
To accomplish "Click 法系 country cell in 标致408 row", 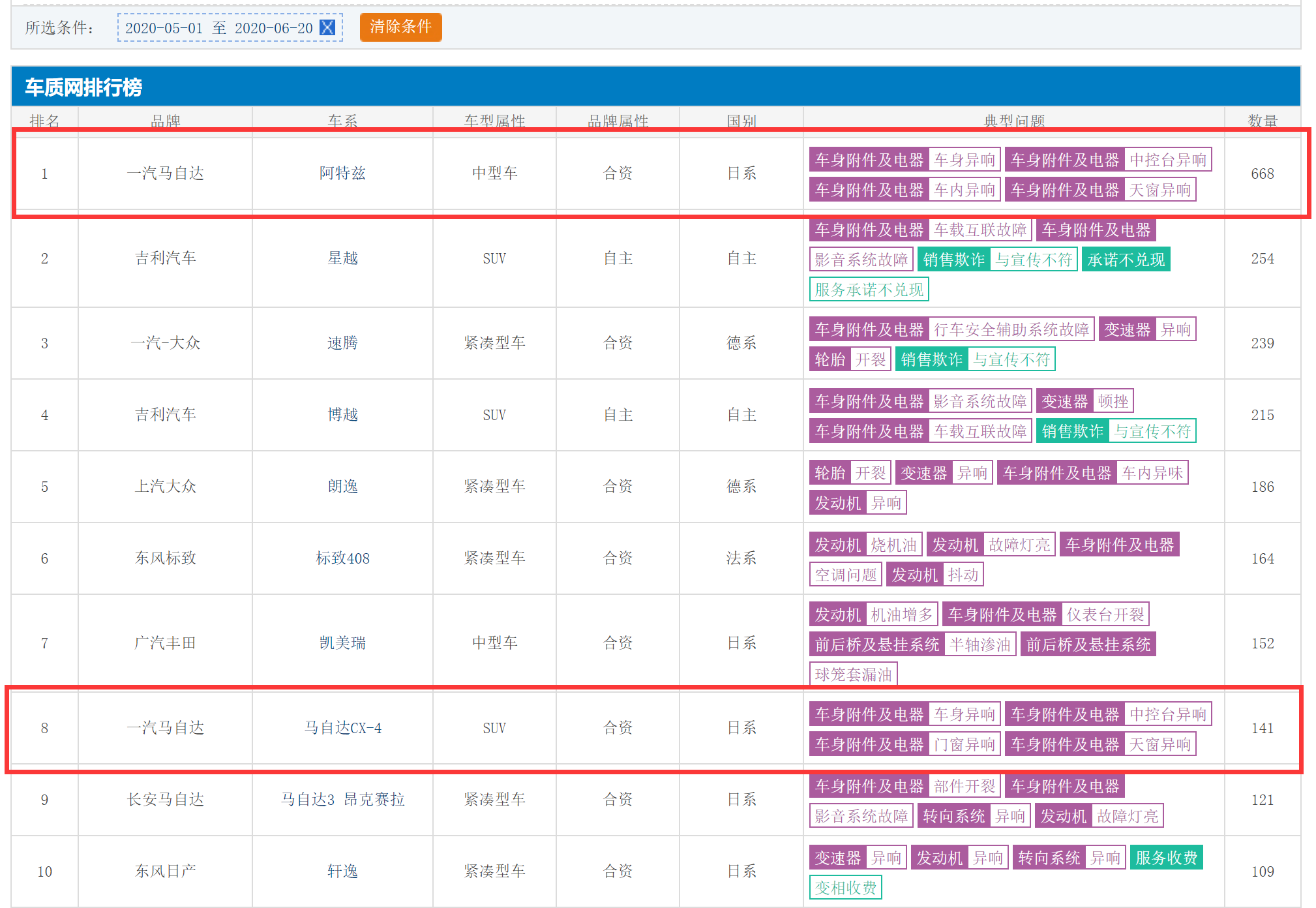I will [x=741, y=558].
